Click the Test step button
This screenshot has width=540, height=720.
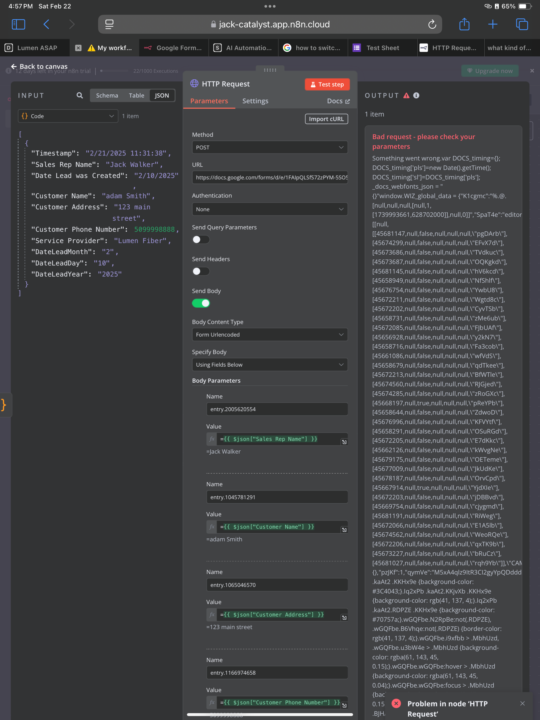point(327,84)
